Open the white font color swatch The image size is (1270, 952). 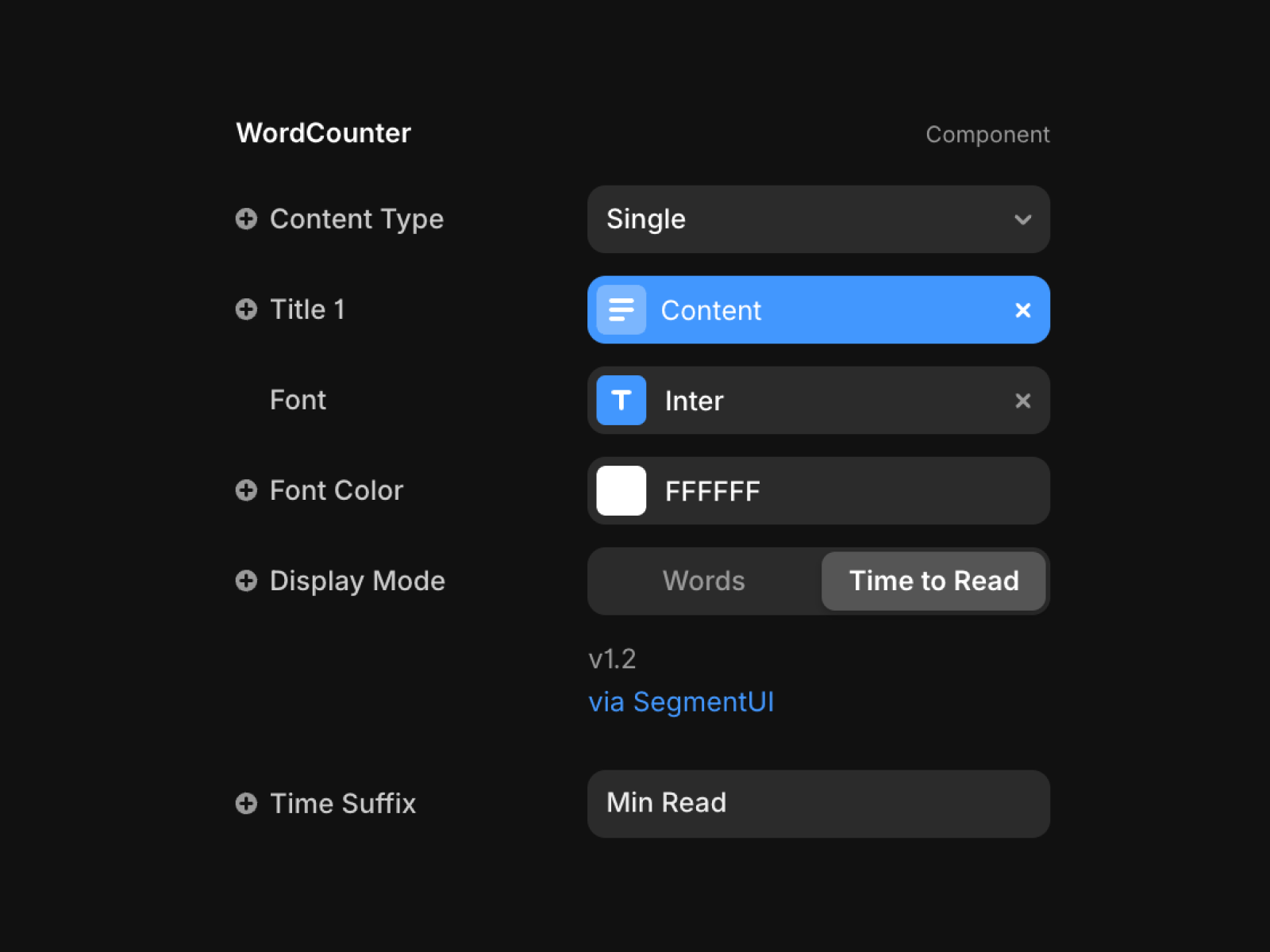(x=621, y=490)
